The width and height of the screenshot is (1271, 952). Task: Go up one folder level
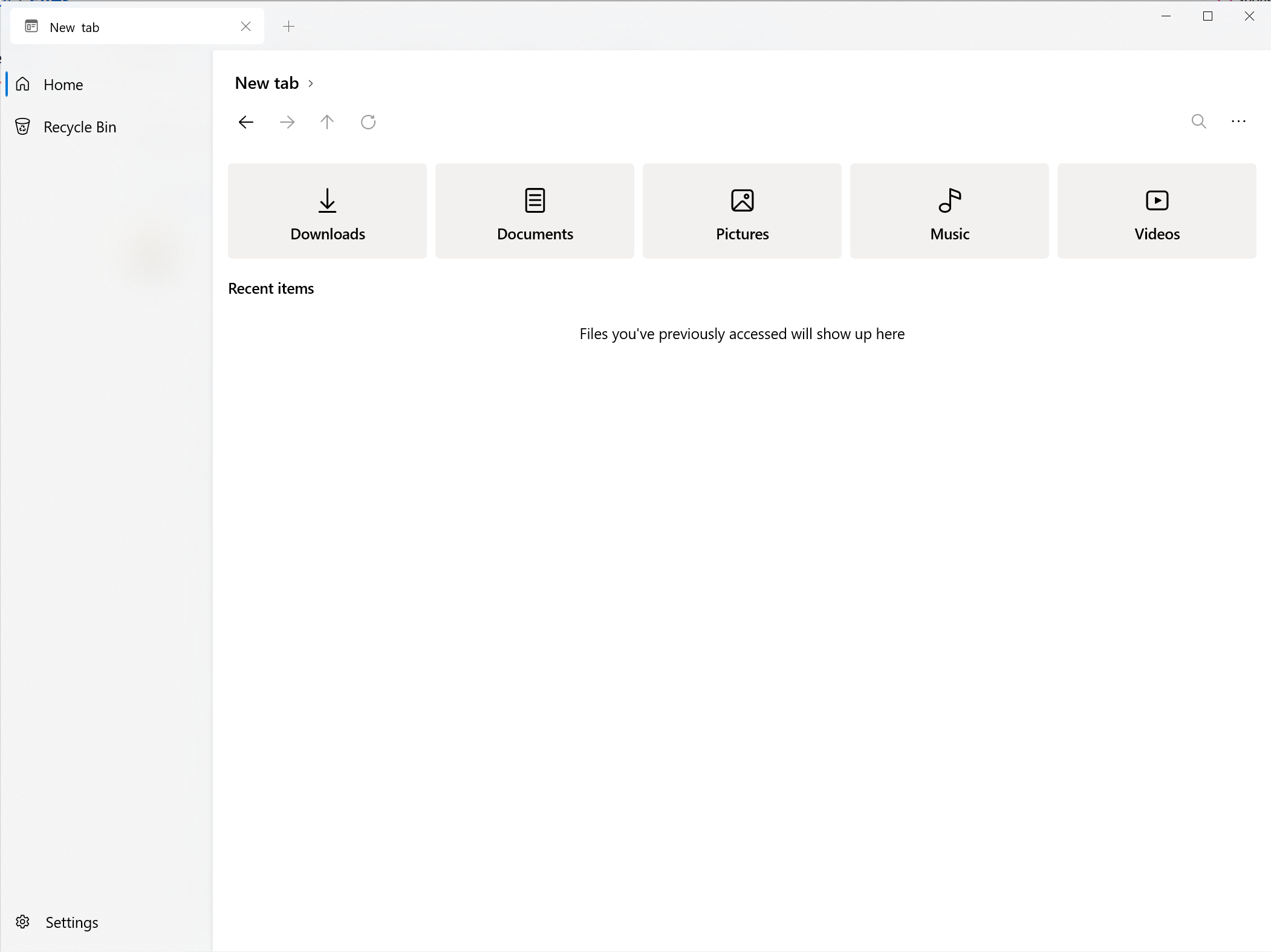pos(327,122)
